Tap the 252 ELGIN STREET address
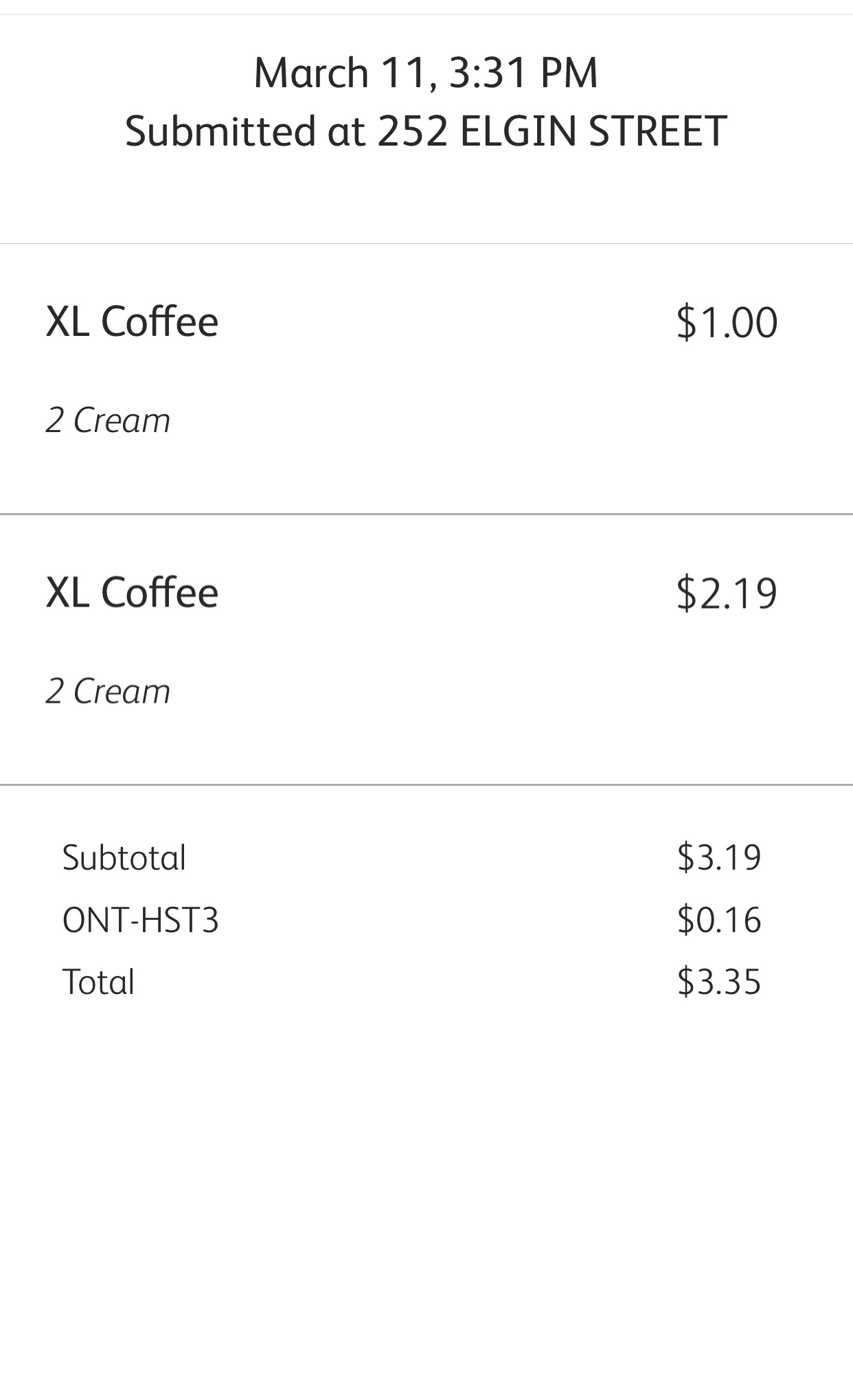The width and height of the screenshot is (853, 1400). pyautogui.click(x=551, y=131)
